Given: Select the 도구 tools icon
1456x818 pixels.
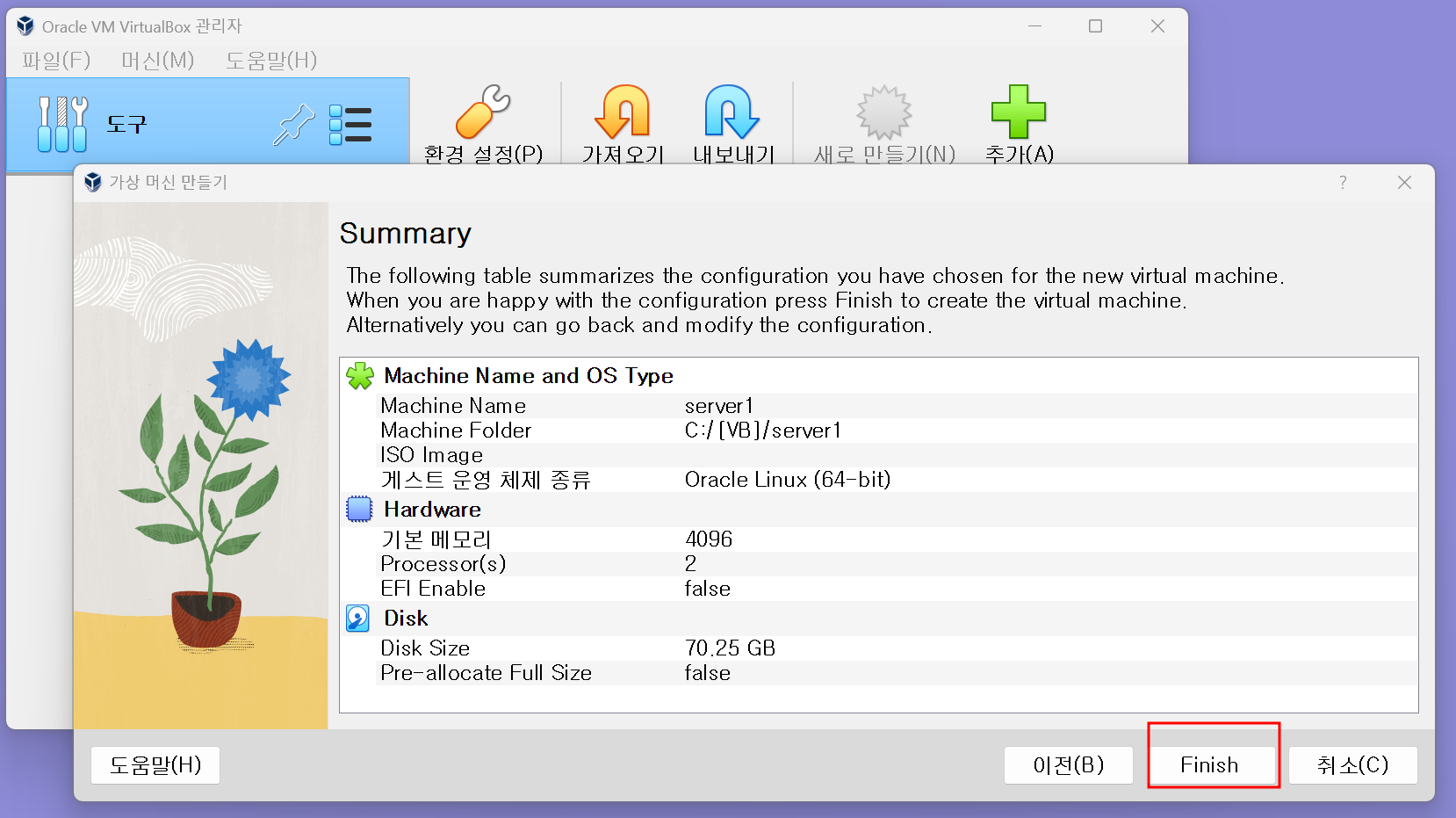Looking at the screenshot, I should 62,124.
